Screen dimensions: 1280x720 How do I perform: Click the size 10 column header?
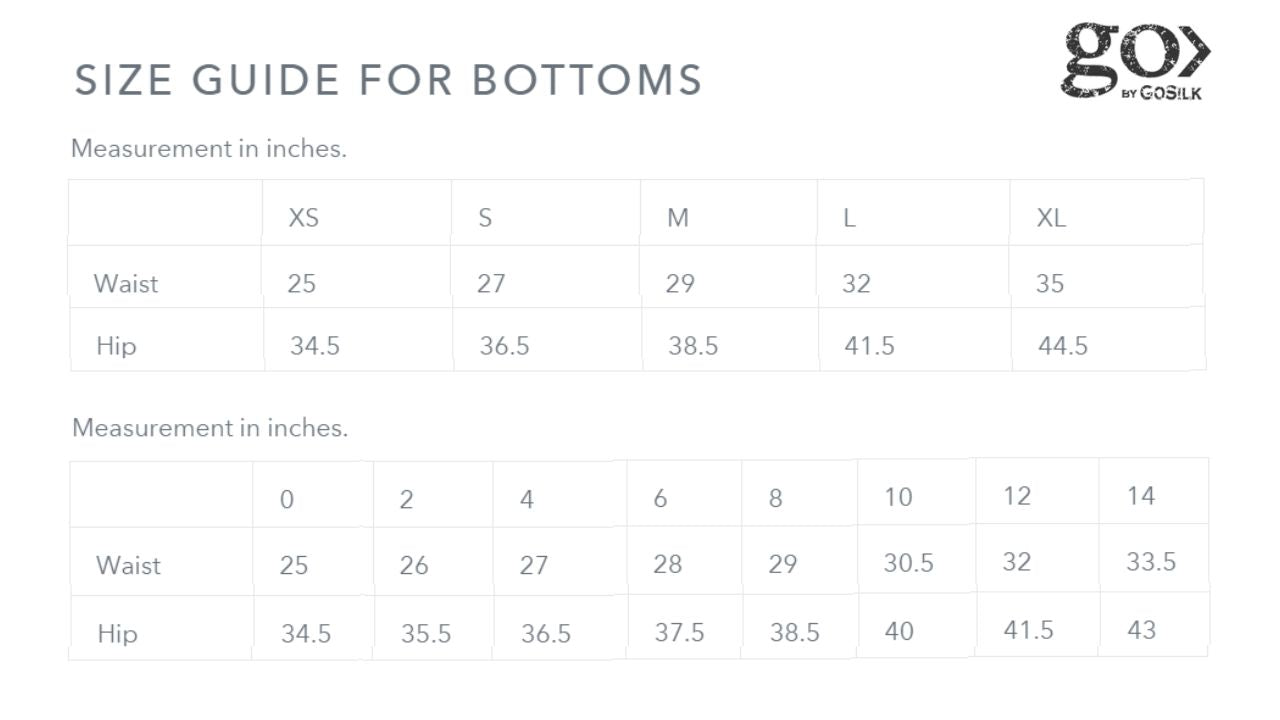(x=898, y=497)
